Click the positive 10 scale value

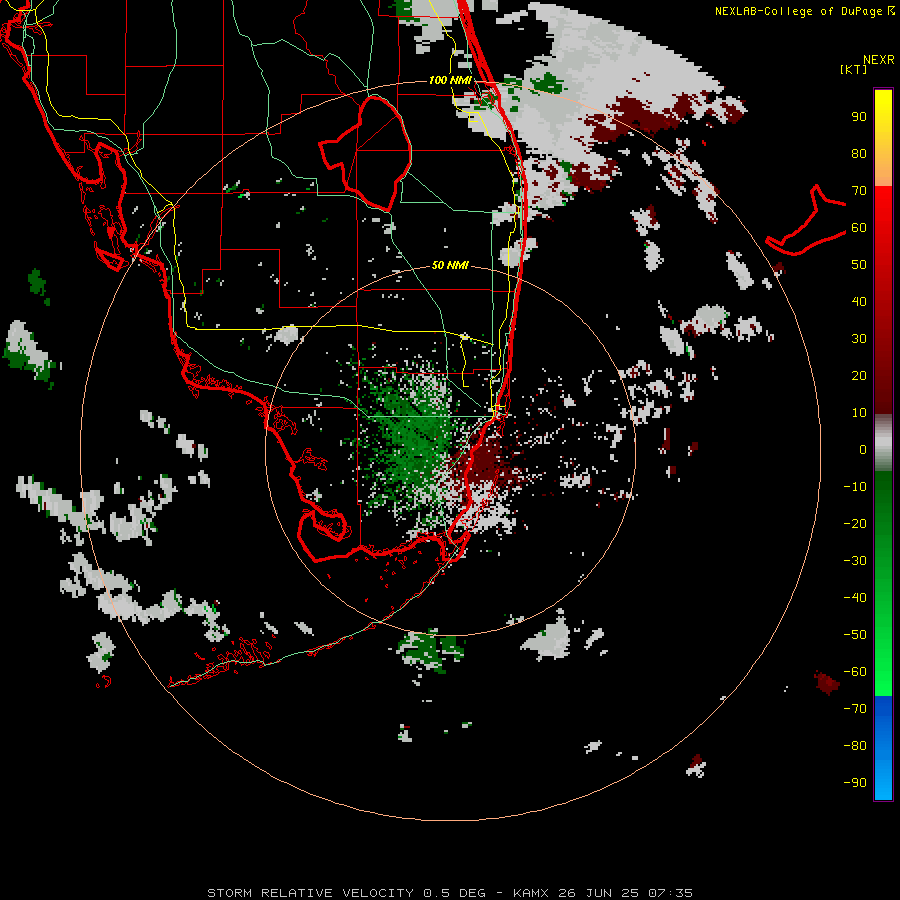(859, 413)
